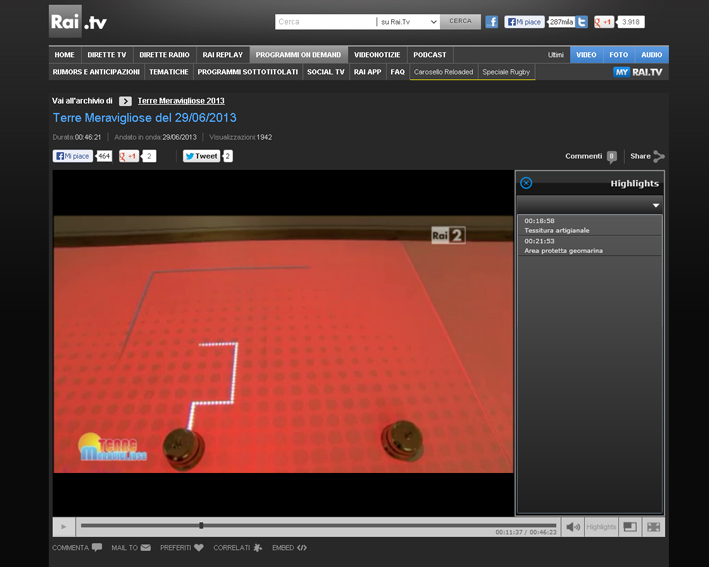This screenshot has height=567, width=709.
Task: Open the VIDEONOTIZIE menu item
Action: click(x=377, y=55)
